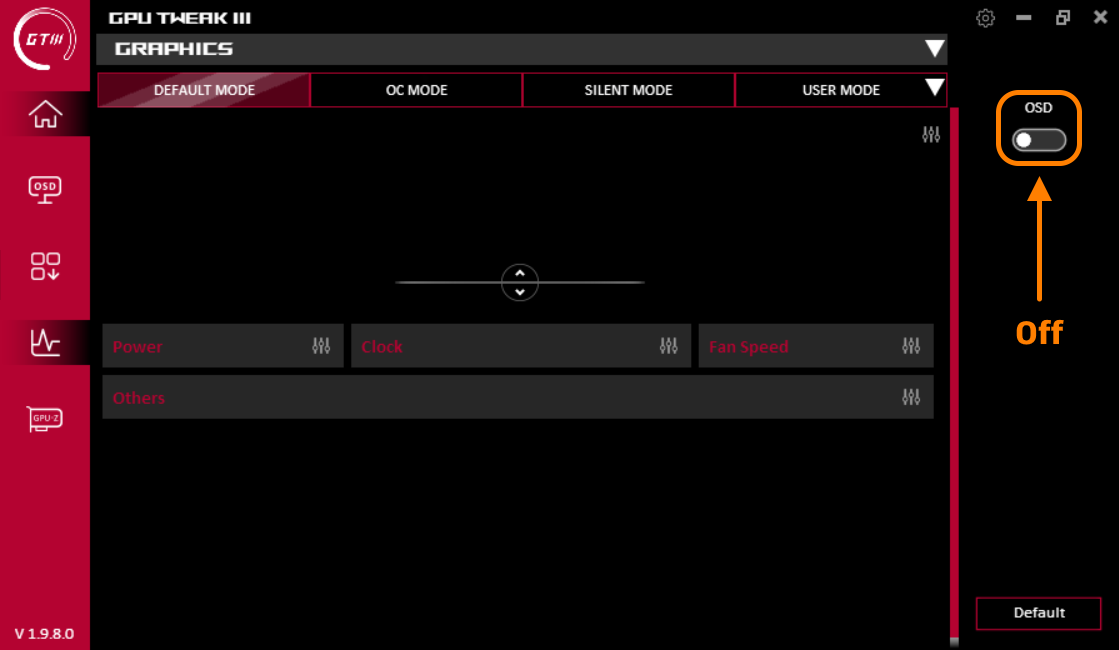Open the settings gear at top right
The image size is (1119, 650).
(985, 17)
